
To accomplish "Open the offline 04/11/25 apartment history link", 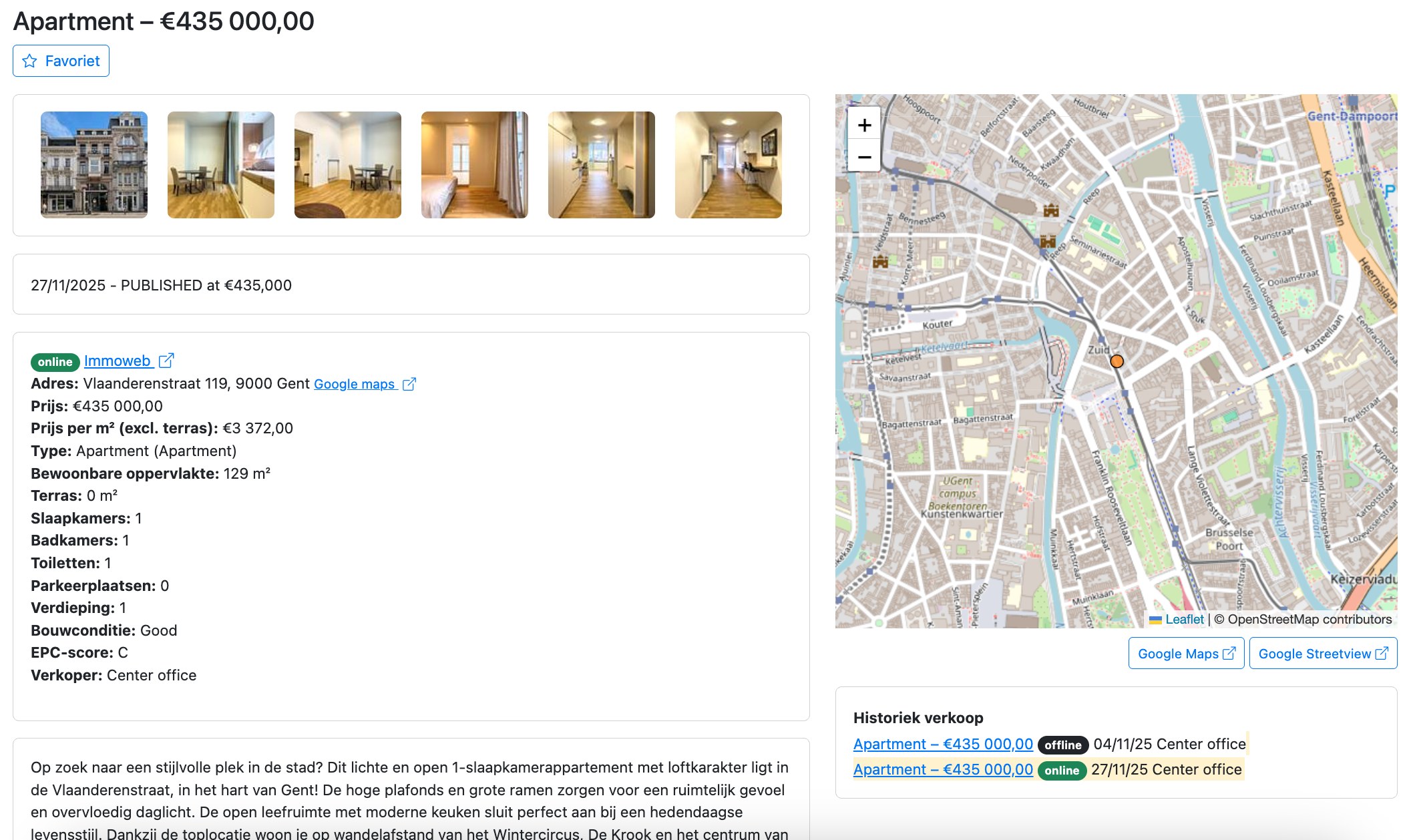I will point(943,744).
